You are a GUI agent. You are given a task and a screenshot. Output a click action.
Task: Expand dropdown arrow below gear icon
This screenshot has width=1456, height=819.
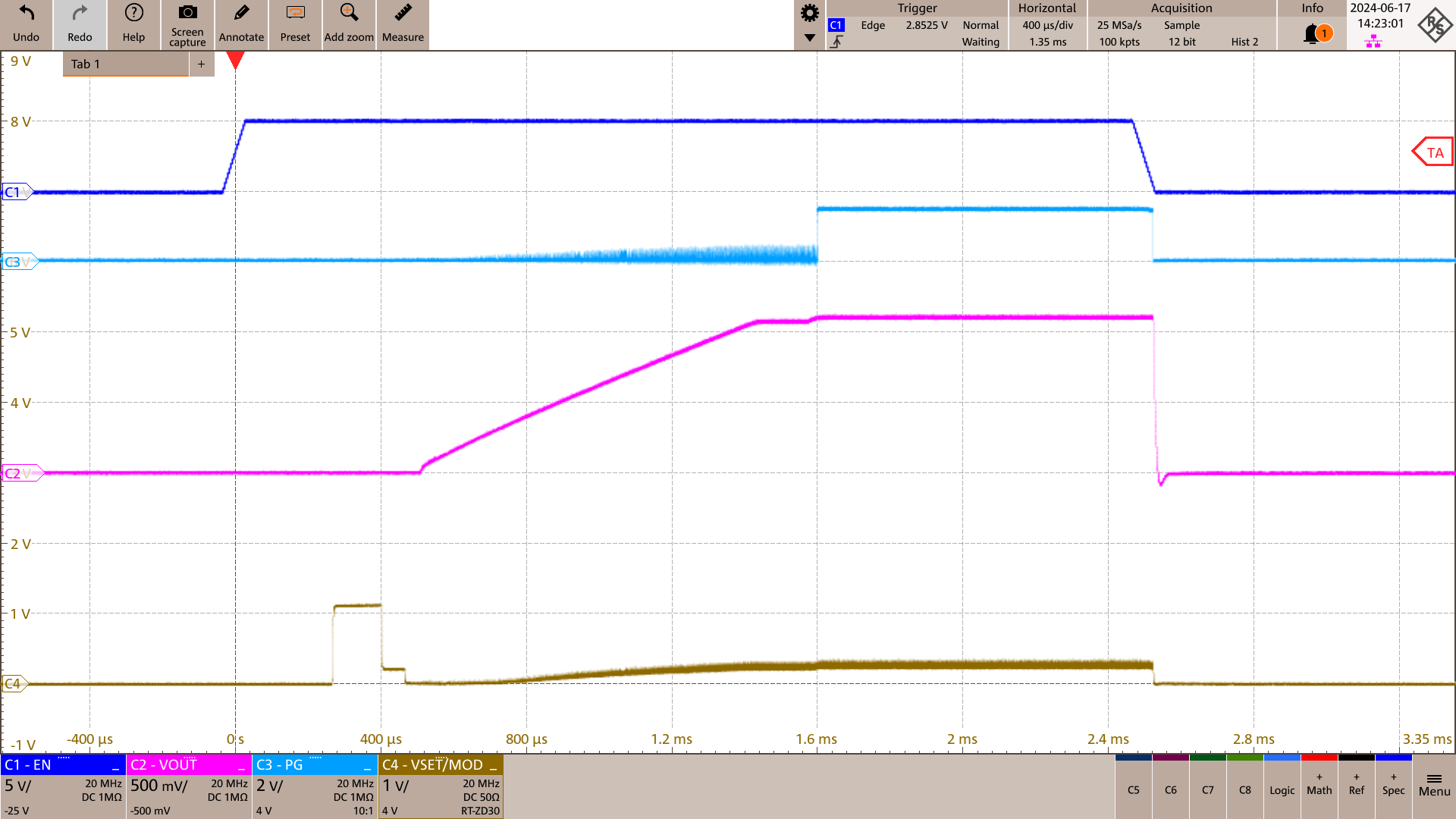click(x=810, y=38)
